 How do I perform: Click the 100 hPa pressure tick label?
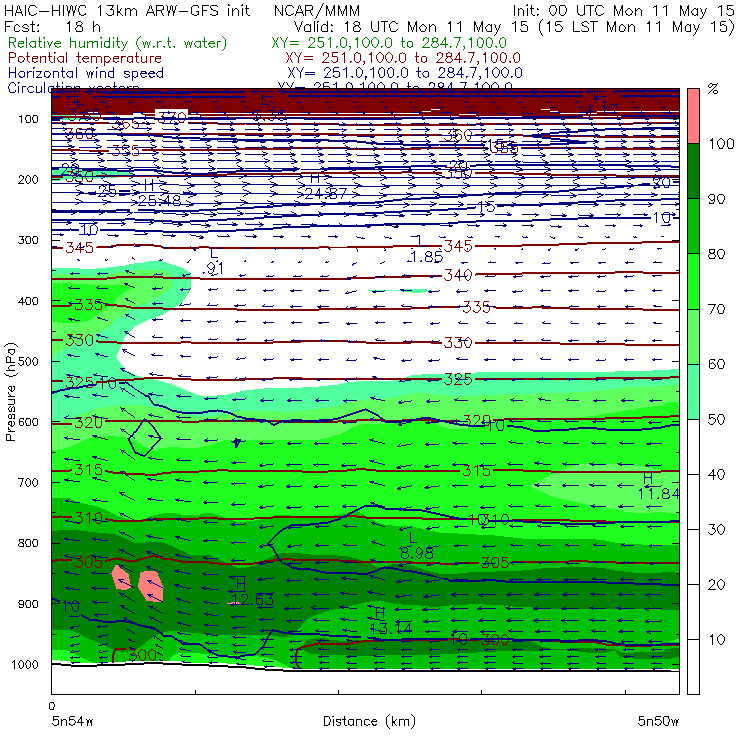[28, 119]
